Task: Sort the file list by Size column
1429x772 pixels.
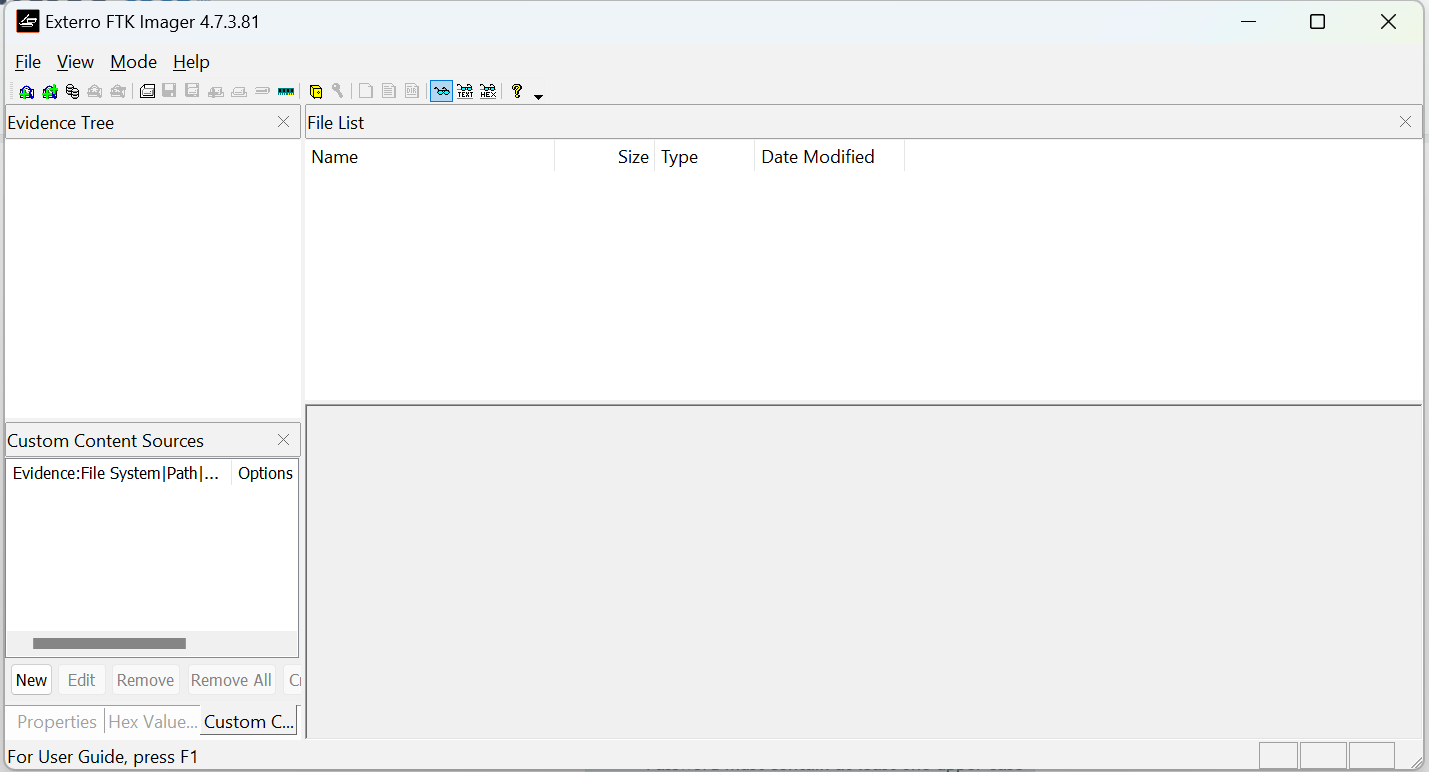Action: click(x=605, y=157)
